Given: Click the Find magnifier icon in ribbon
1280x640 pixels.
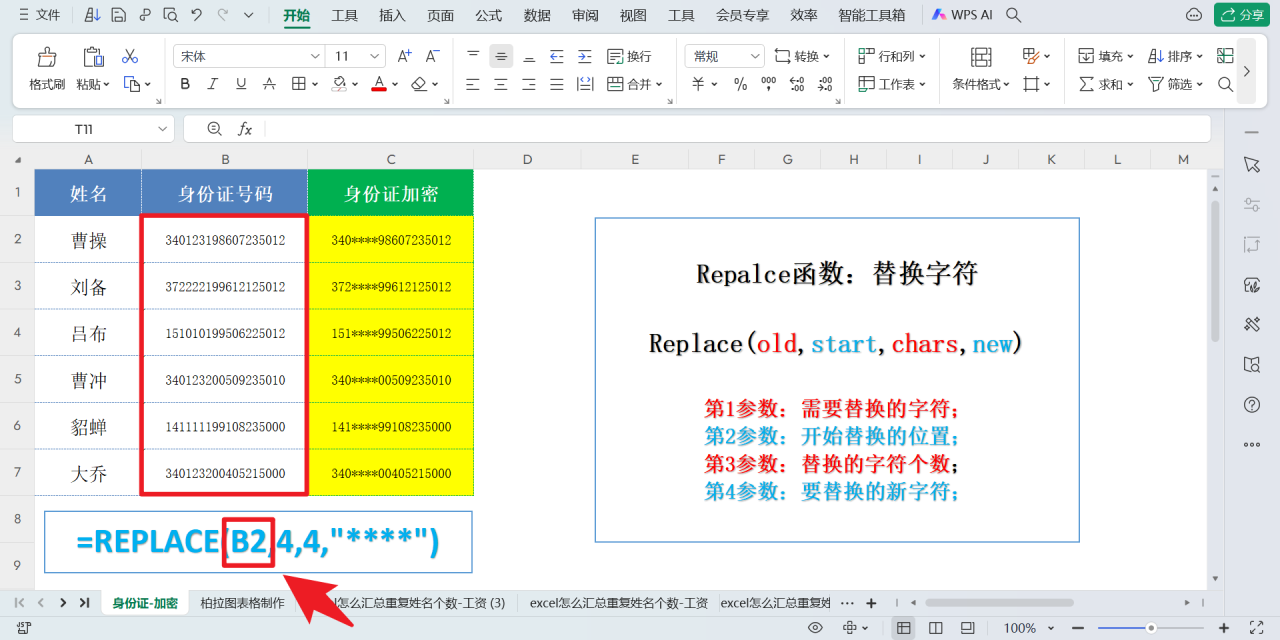Looking at the screenshot, I should coord(1226,84).
